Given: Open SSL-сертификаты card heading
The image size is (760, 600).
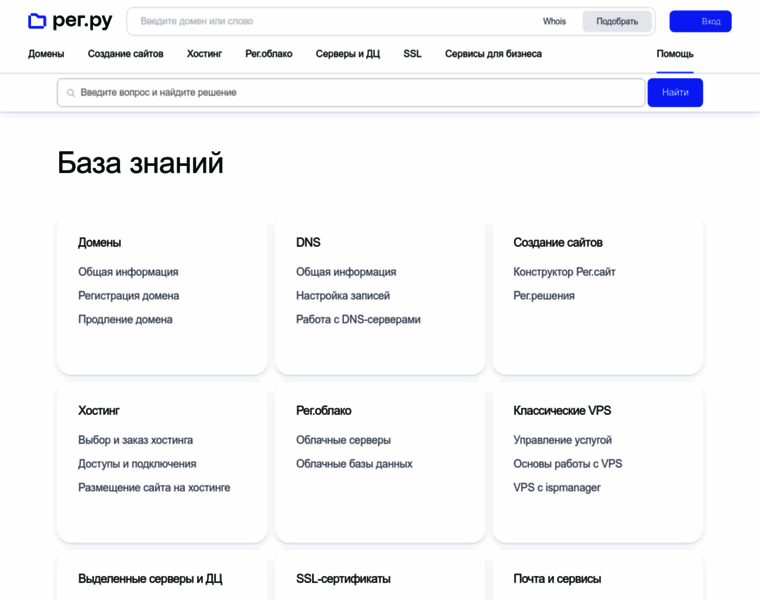Looking at the screenshot, I should click(343, 579).
